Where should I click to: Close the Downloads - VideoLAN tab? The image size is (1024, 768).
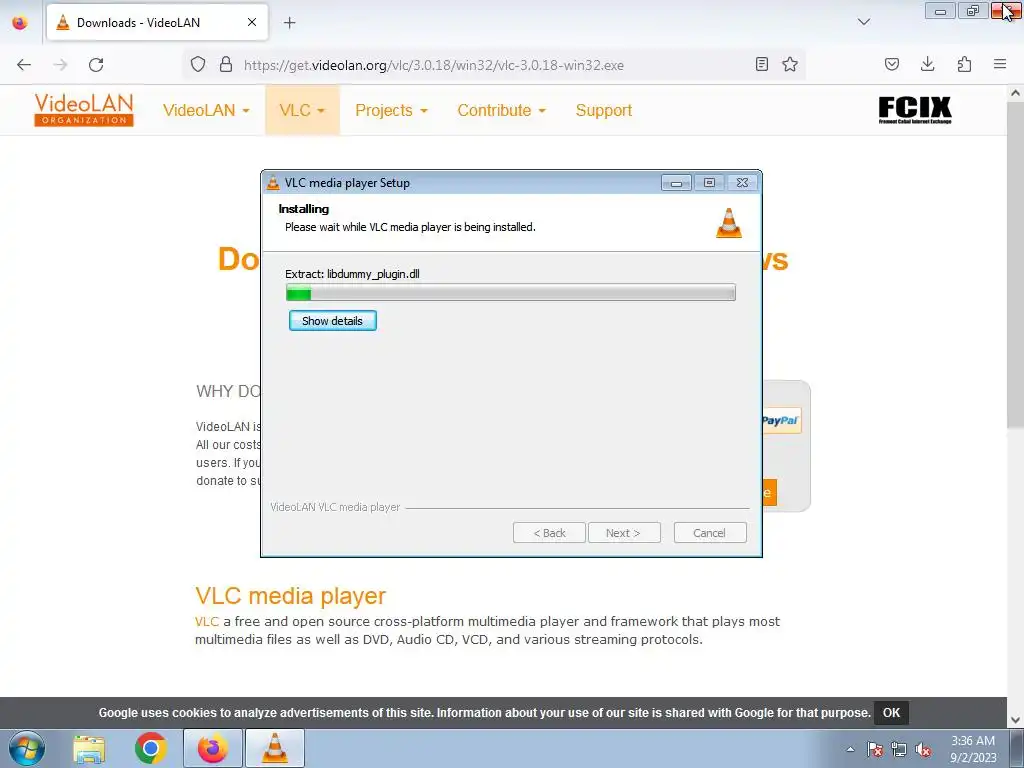252,22
